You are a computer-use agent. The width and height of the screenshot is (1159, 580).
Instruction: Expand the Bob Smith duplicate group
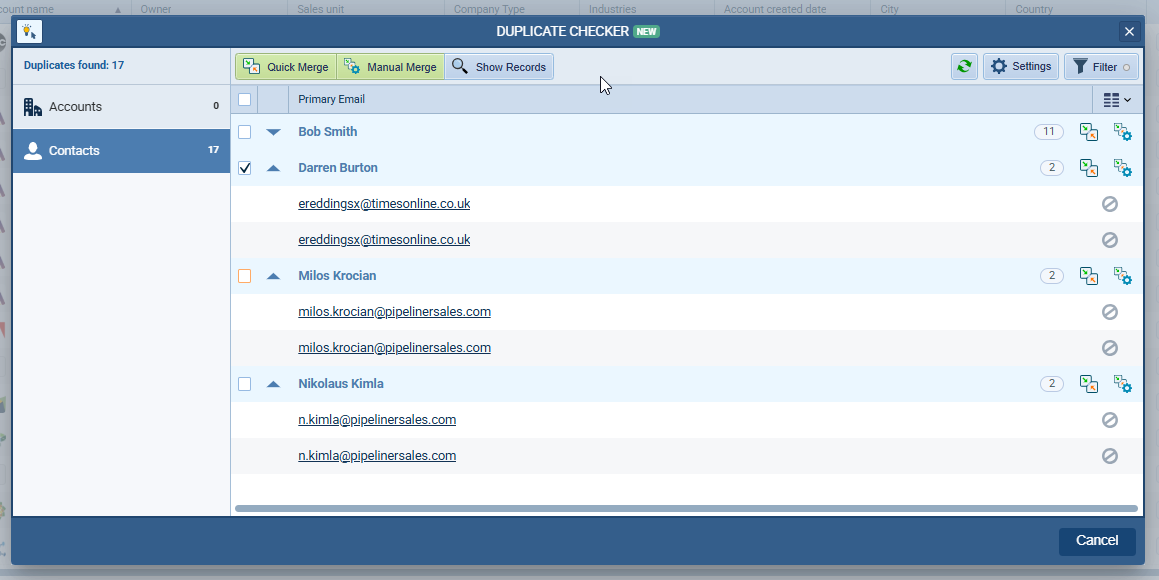coord(273,131)
